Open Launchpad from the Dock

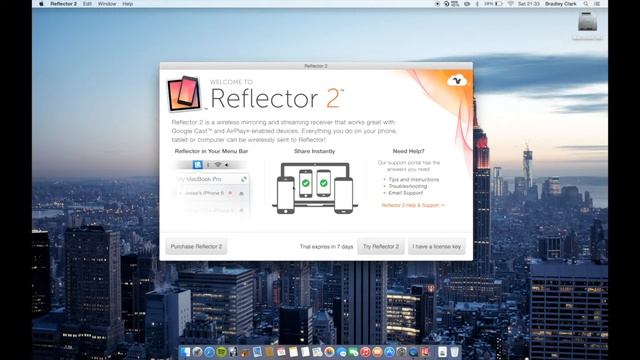click(197, 352)
